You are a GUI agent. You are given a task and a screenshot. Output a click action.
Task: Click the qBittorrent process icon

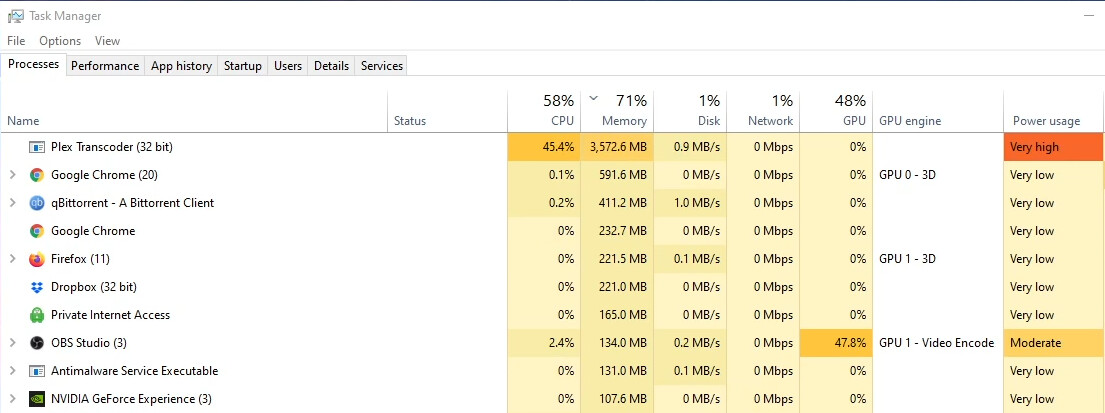coord(37,203)
